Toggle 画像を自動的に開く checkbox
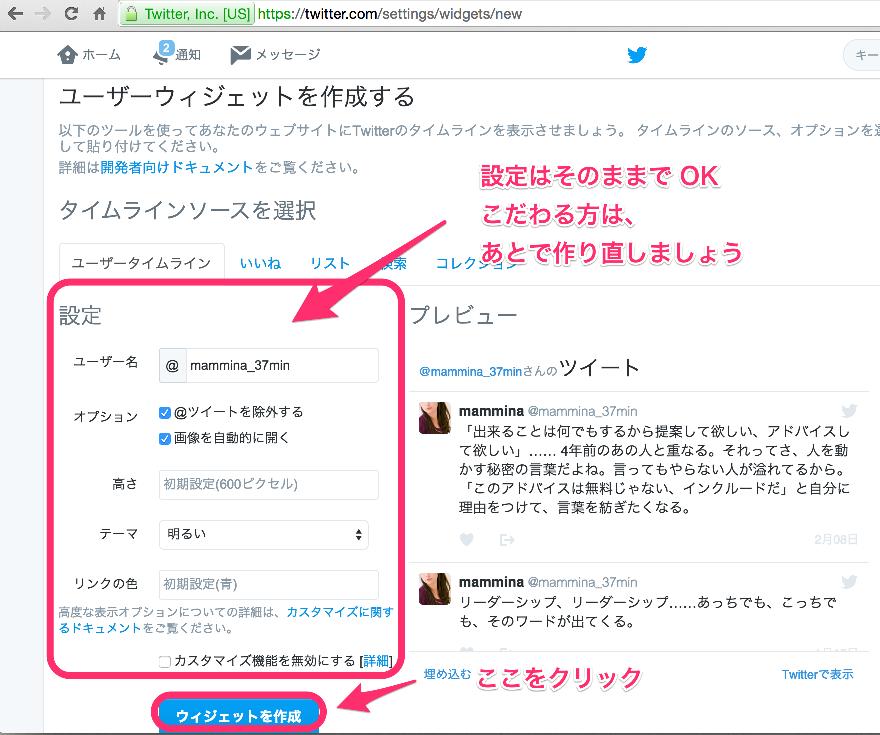 (164, 439)
